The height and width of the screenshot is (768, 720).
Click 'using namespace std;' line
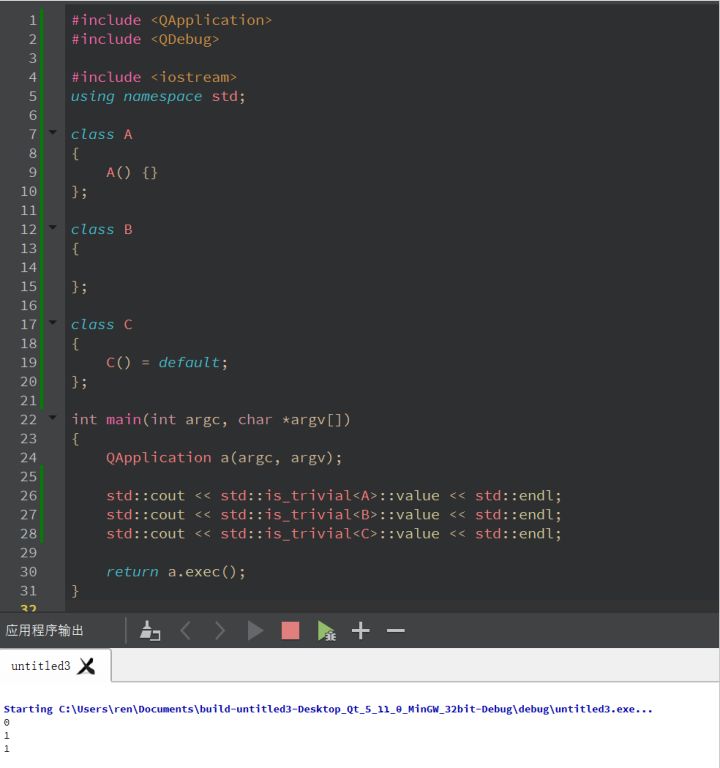pos(158,96)
